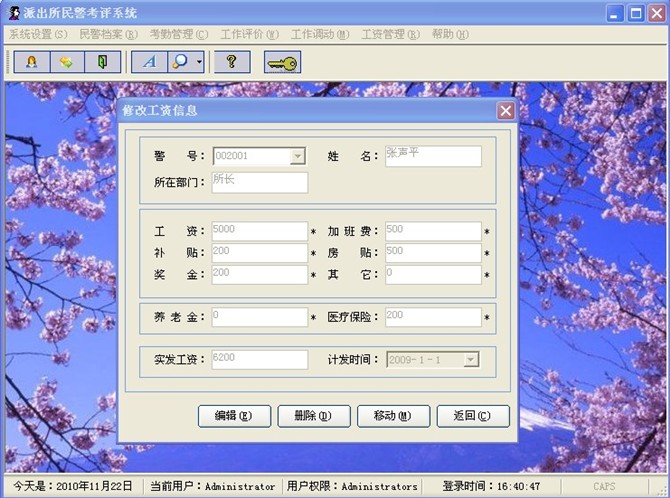The height and width of the screenshot is (498, 670).
Task: Click the 登录时间 16:40:47 status text
Action: 491,486
